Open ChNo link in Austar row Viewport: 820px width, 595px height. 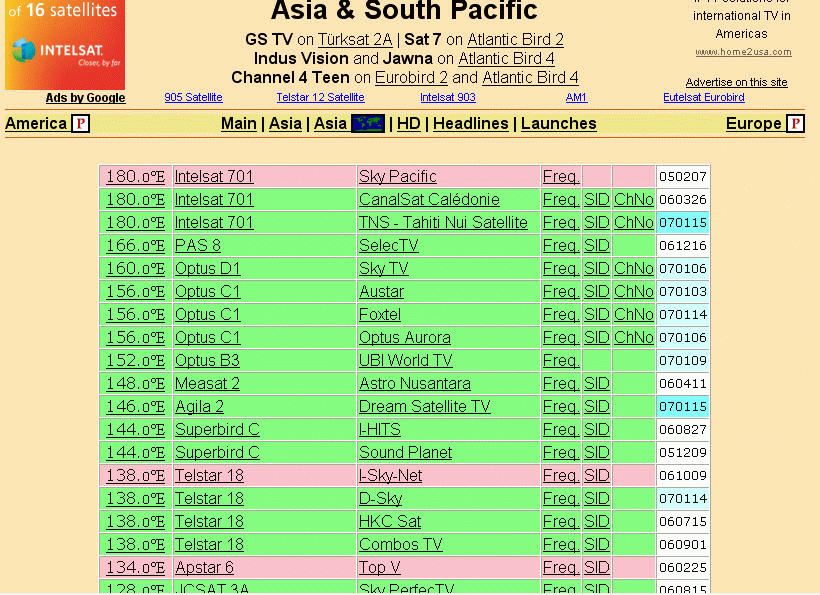tap(634, 292)
